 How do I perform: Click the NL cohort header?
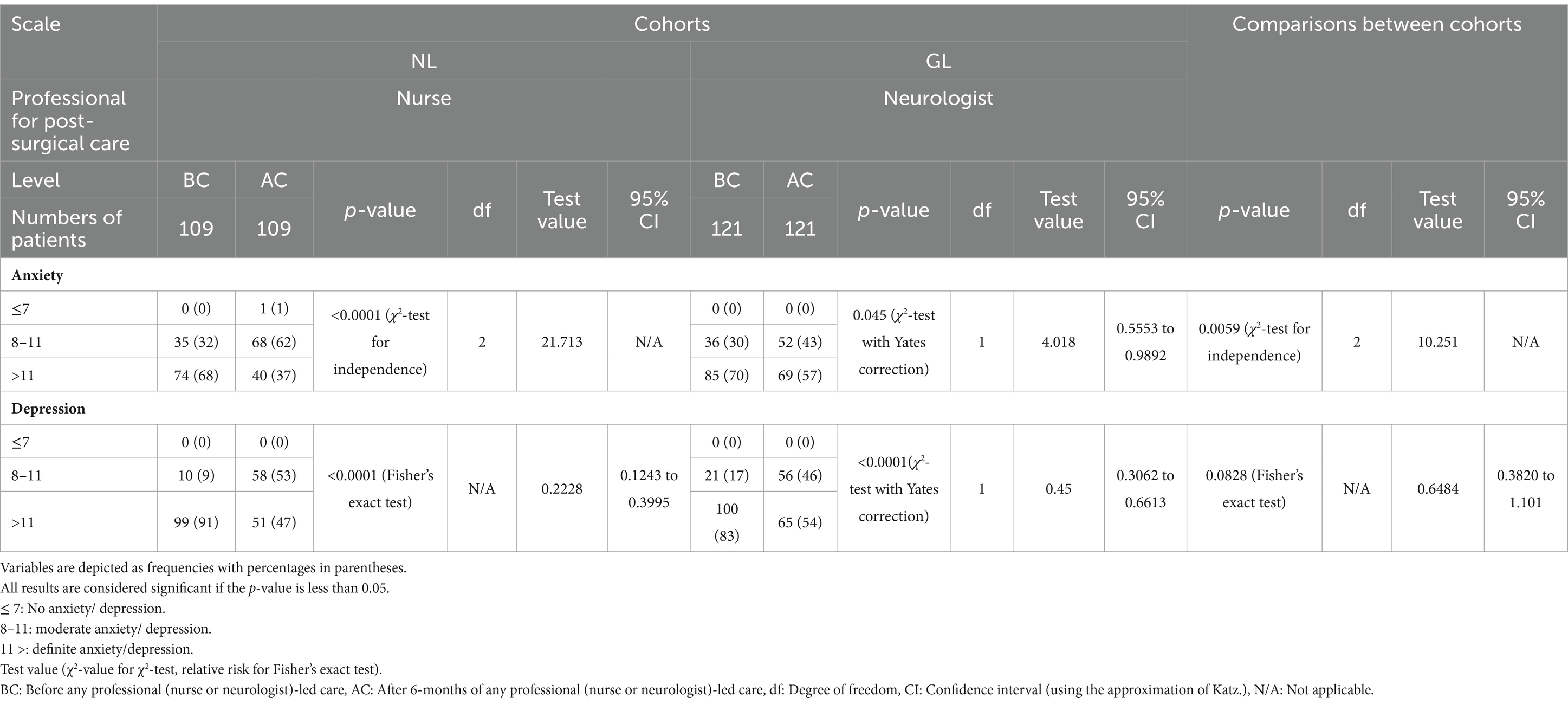click(x=424, y=61)
